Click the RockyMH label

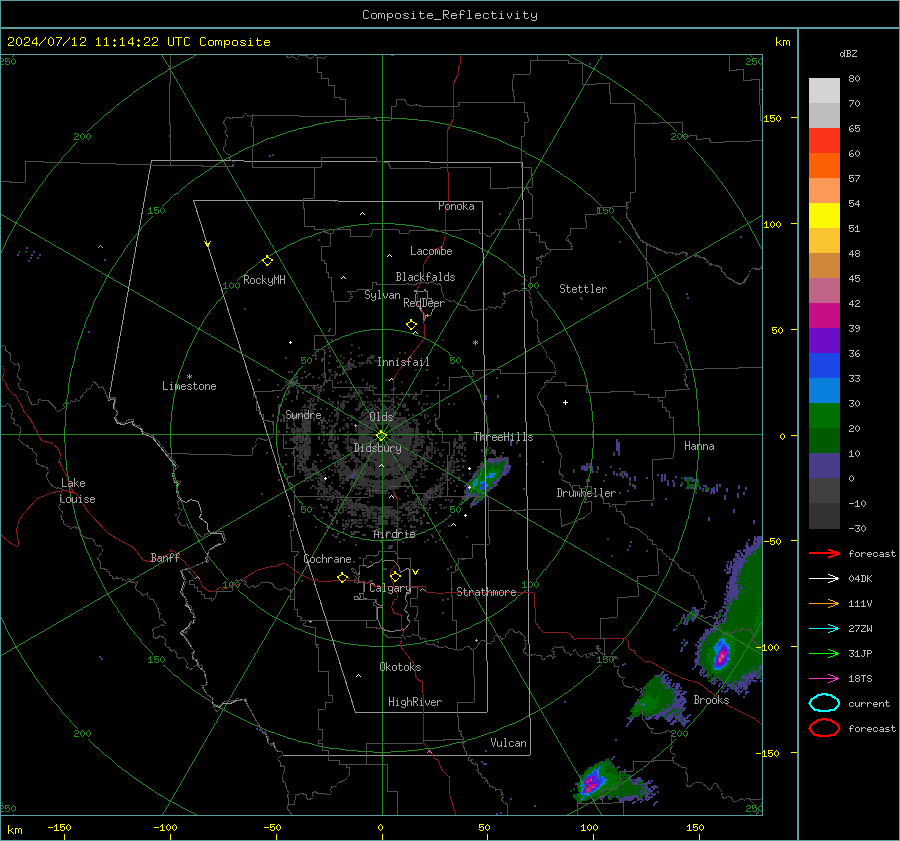pyautogui.click(x=264, y=280)
